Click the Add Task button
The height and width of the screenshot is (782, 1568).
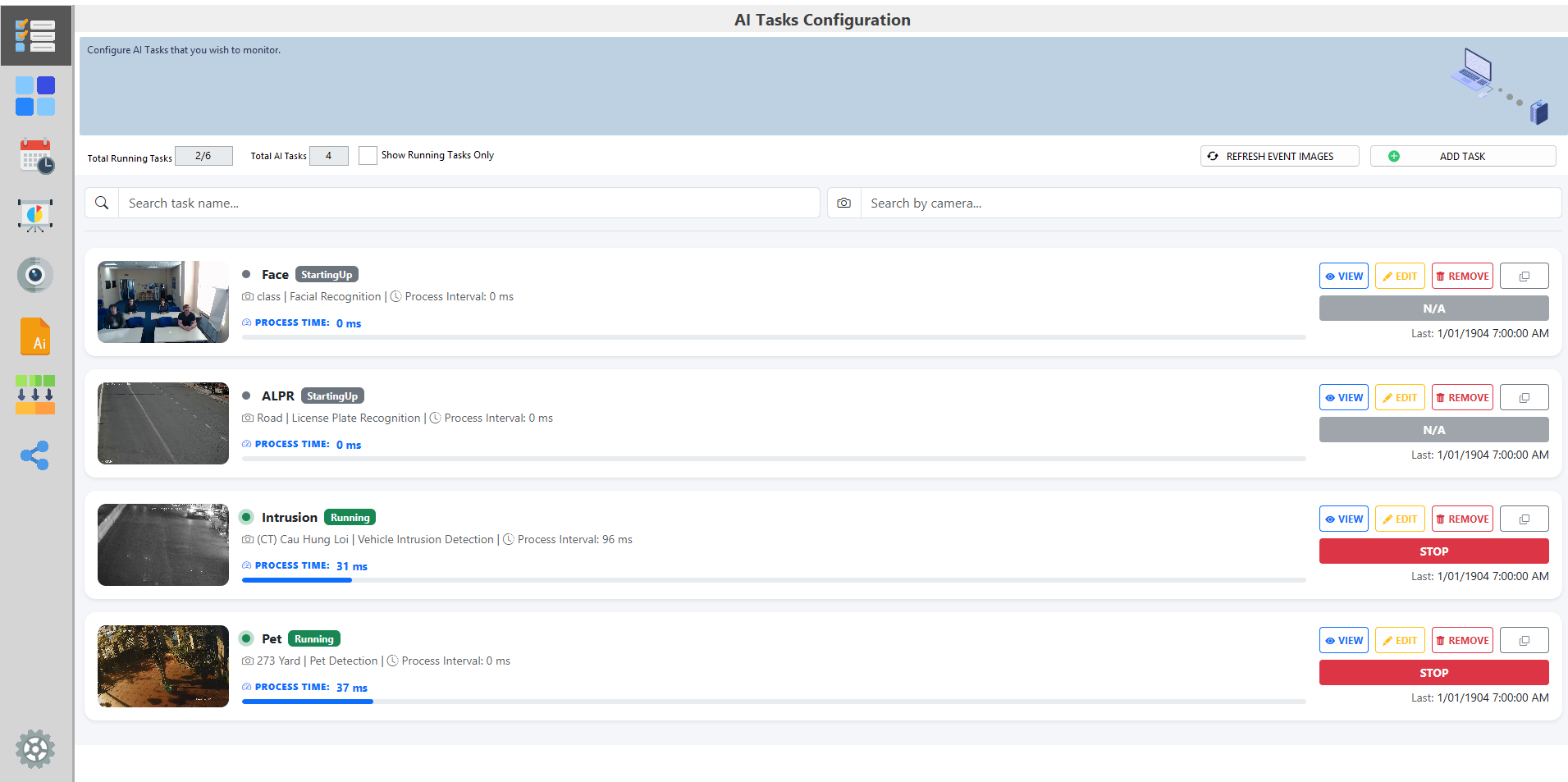(1462, 156)
